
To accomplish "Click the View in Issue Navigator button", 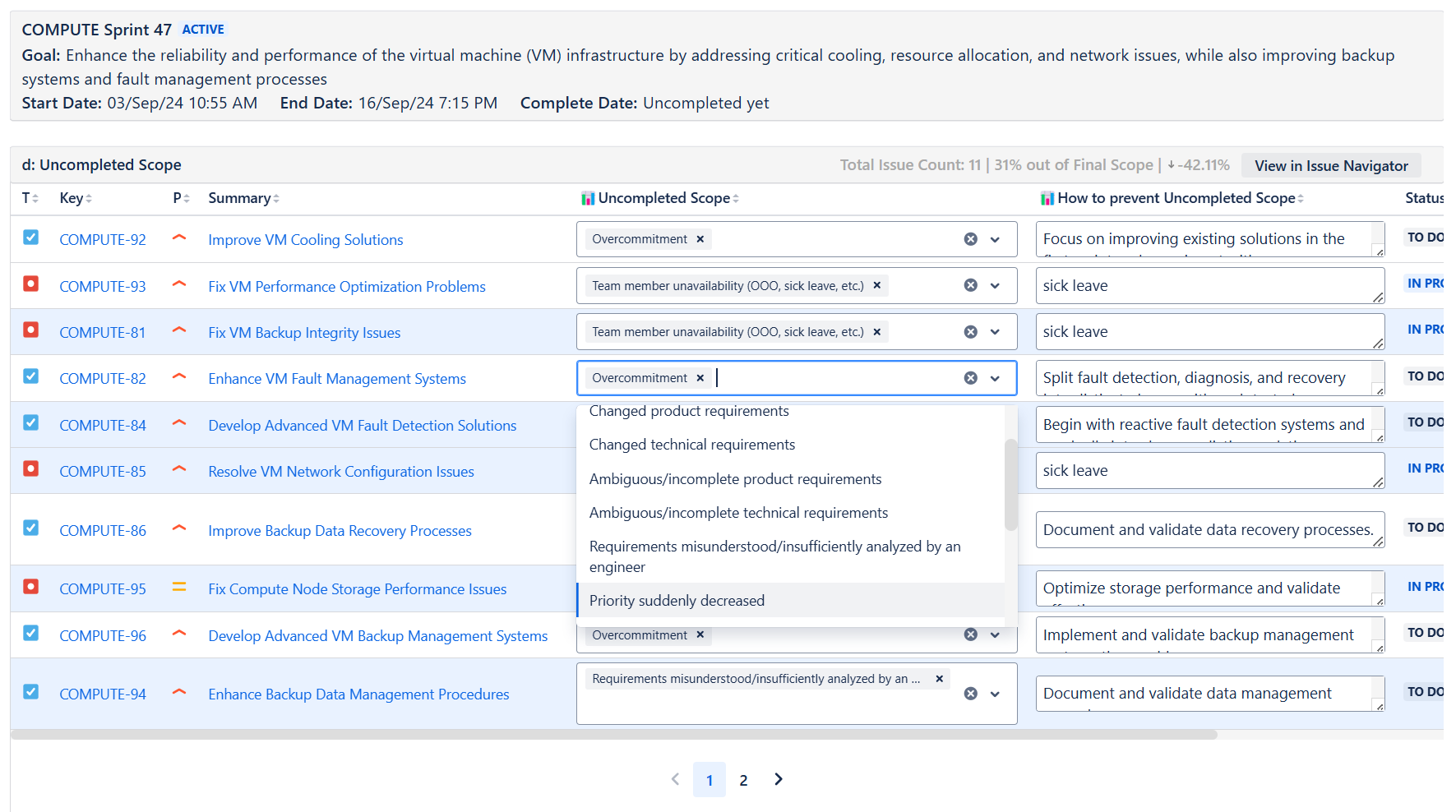I will 1331,165.
